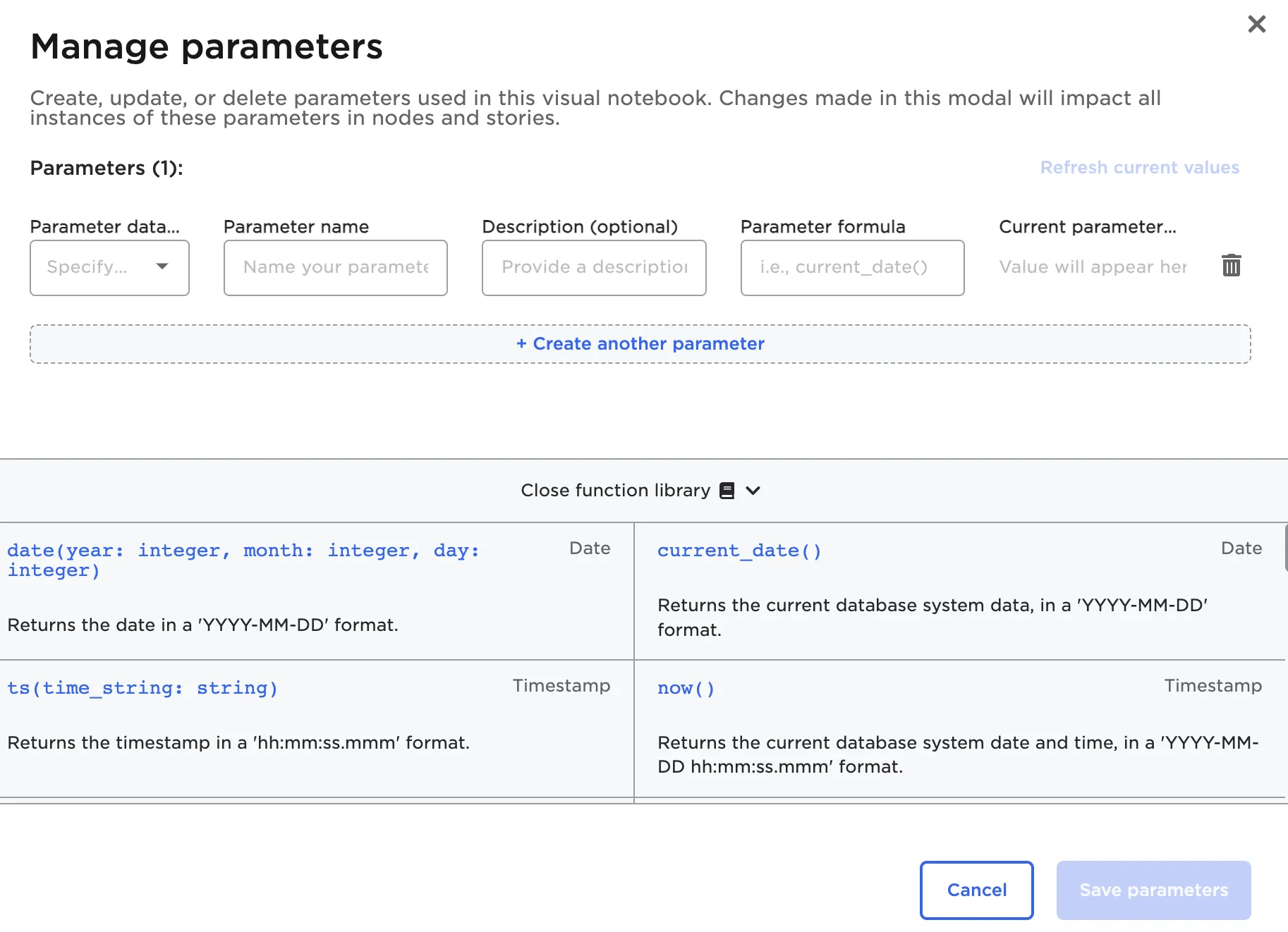1288x932 pixels.
Task: Click the book icon beside function library
Action: [x=727, y=491]
